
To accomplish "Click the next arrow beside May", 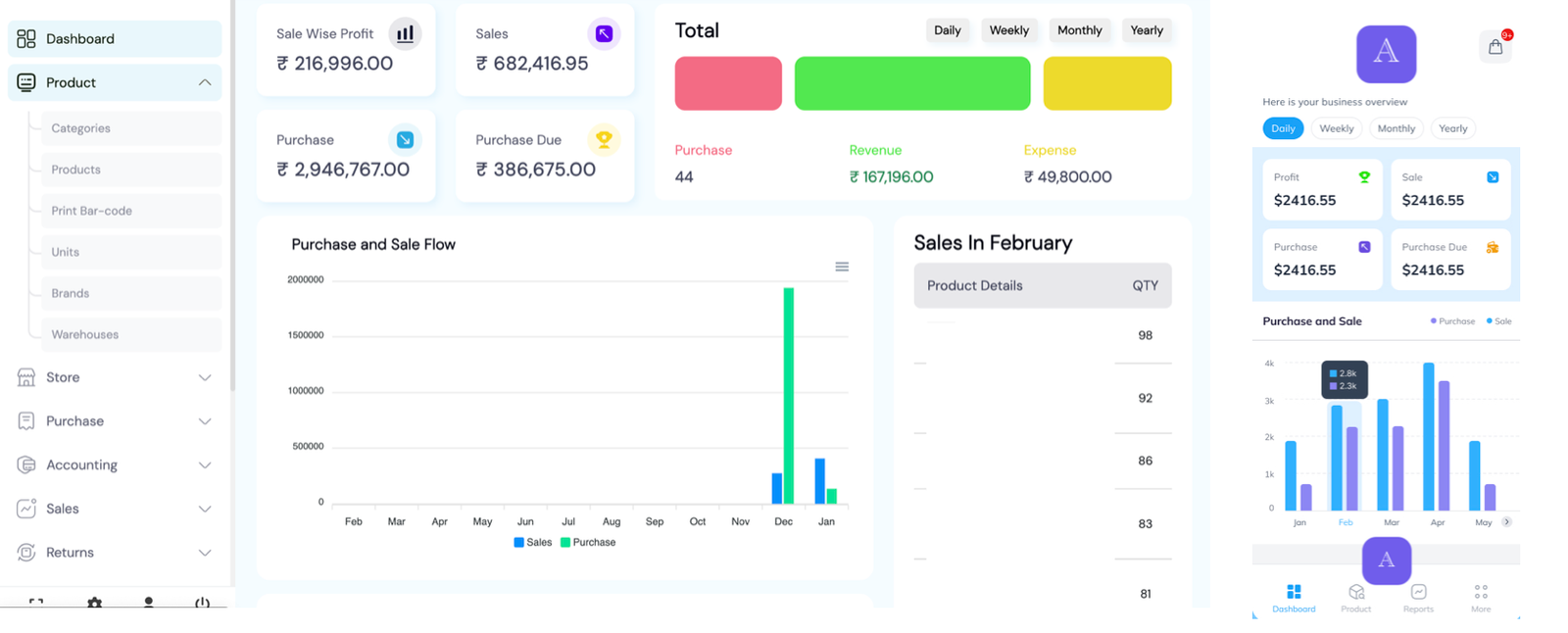I will (x=1507, y=522).
